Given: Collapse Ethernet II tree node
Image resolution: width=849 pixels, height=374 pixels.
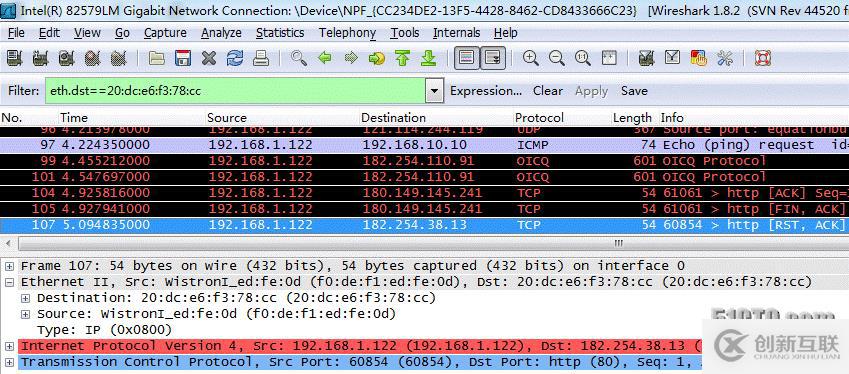Looking at the screenshot, I should (10, 282).
